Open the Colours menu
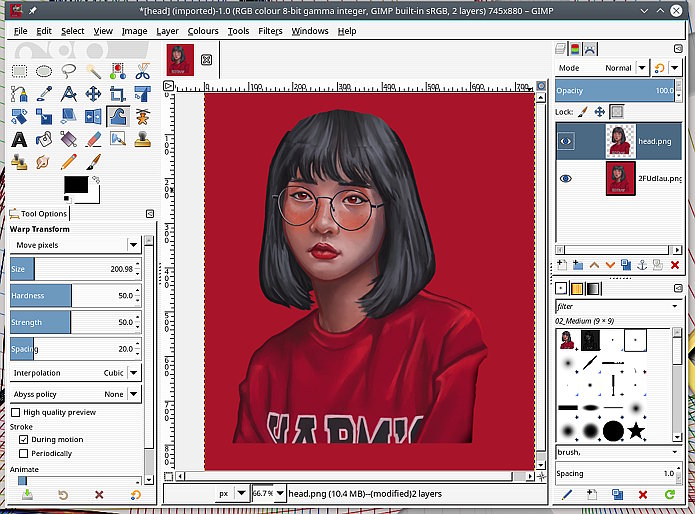Viewport: 695px width, 514px height. pyautogui.click(x=203, y=31)
